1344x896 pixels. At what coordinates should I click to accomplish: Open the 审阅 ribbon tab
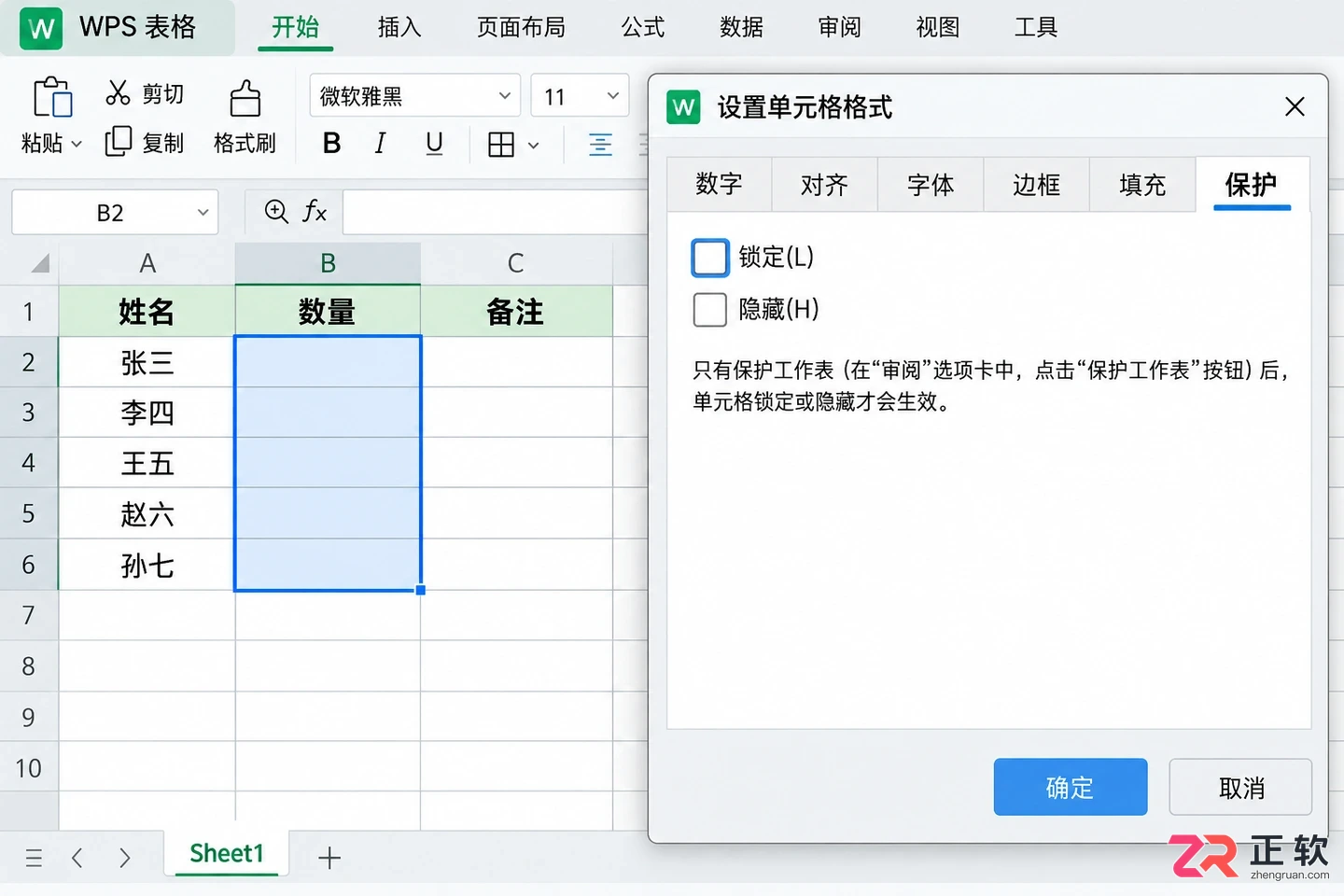click(839, 27)
